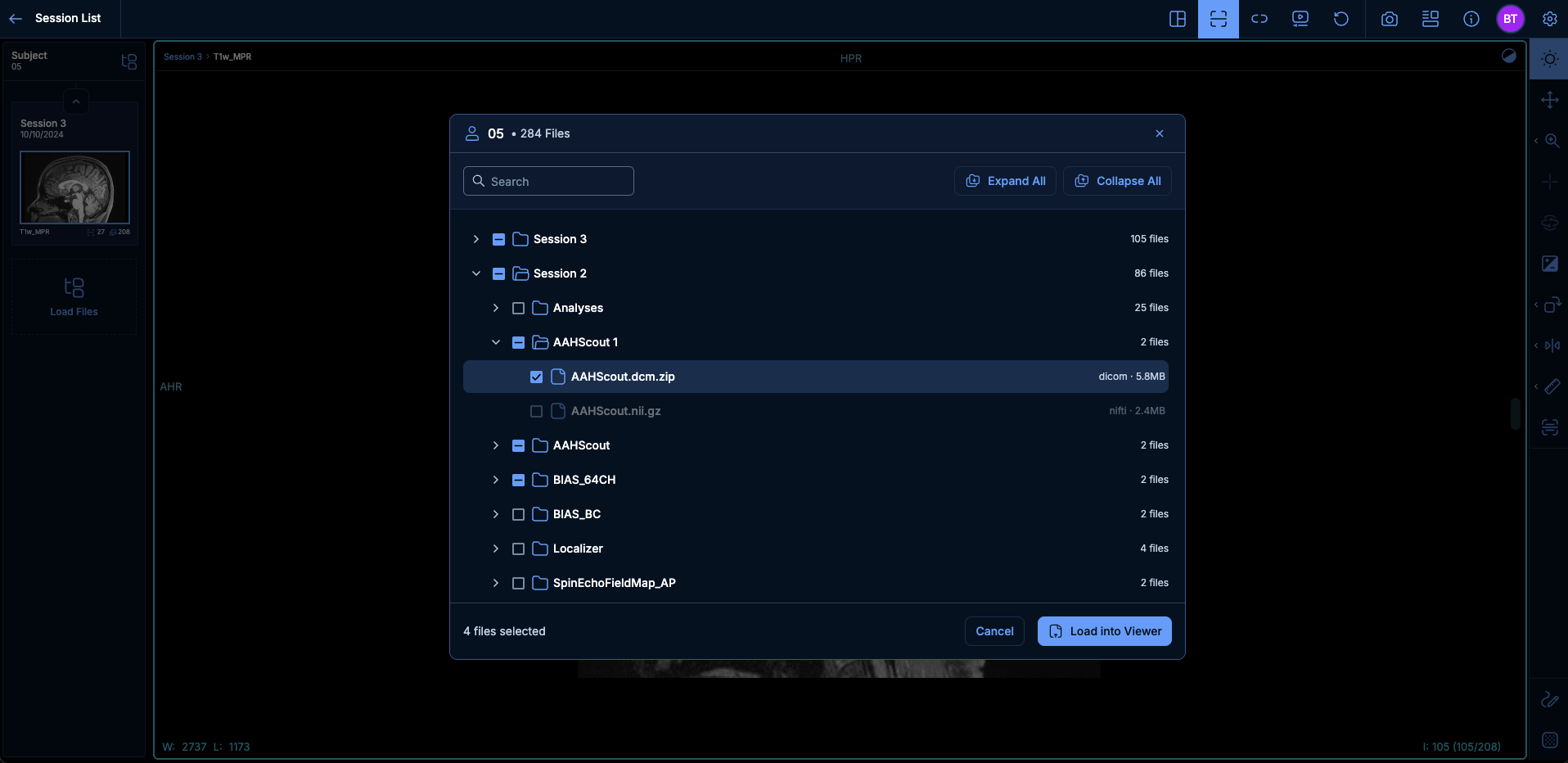Image resolution: width=1568 pixels, height=763 pixels.
Task: Click the reset rotate-arrow icon in top toolbar
Action: coord(1341,19)
